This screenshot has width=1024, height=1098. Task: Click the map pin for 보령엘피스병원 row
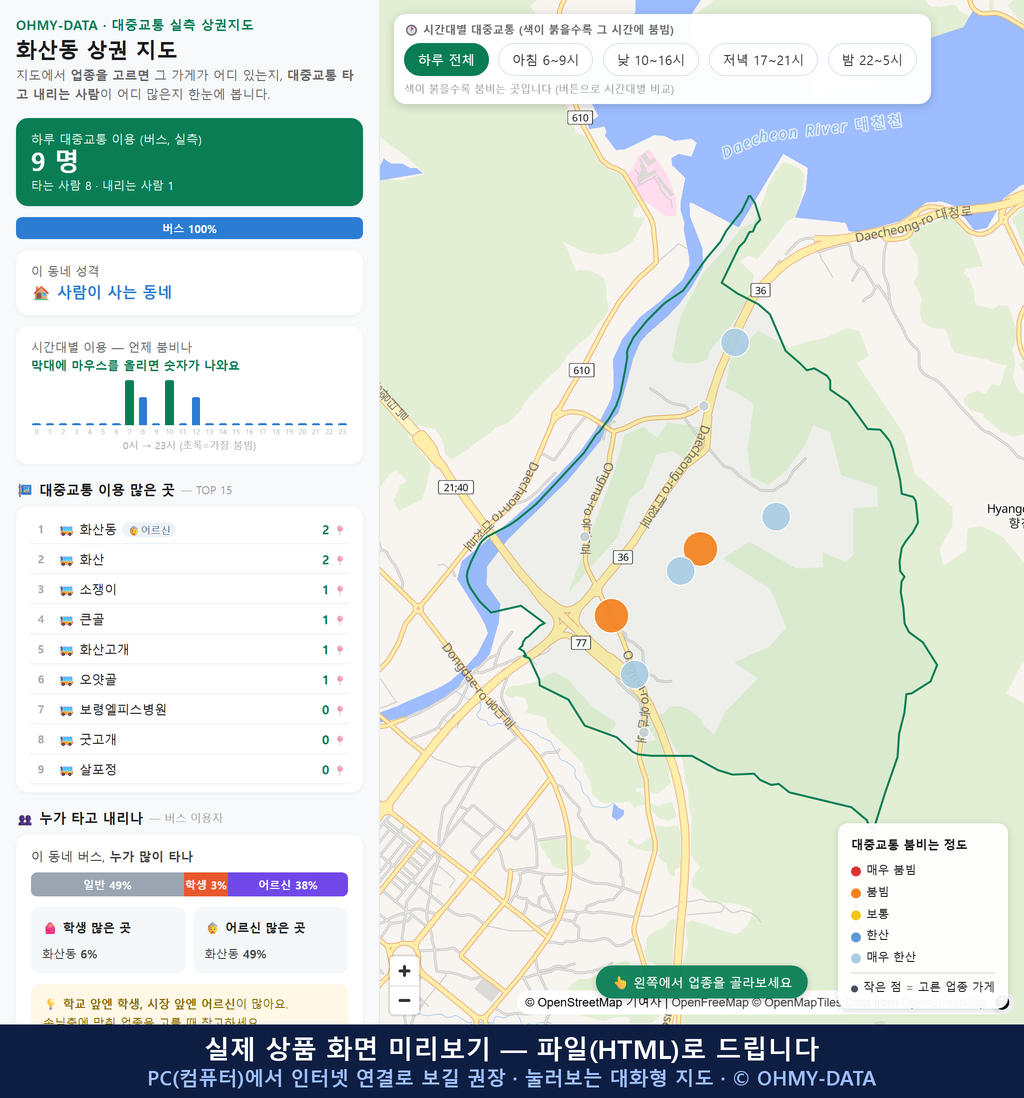click(340, 710)
